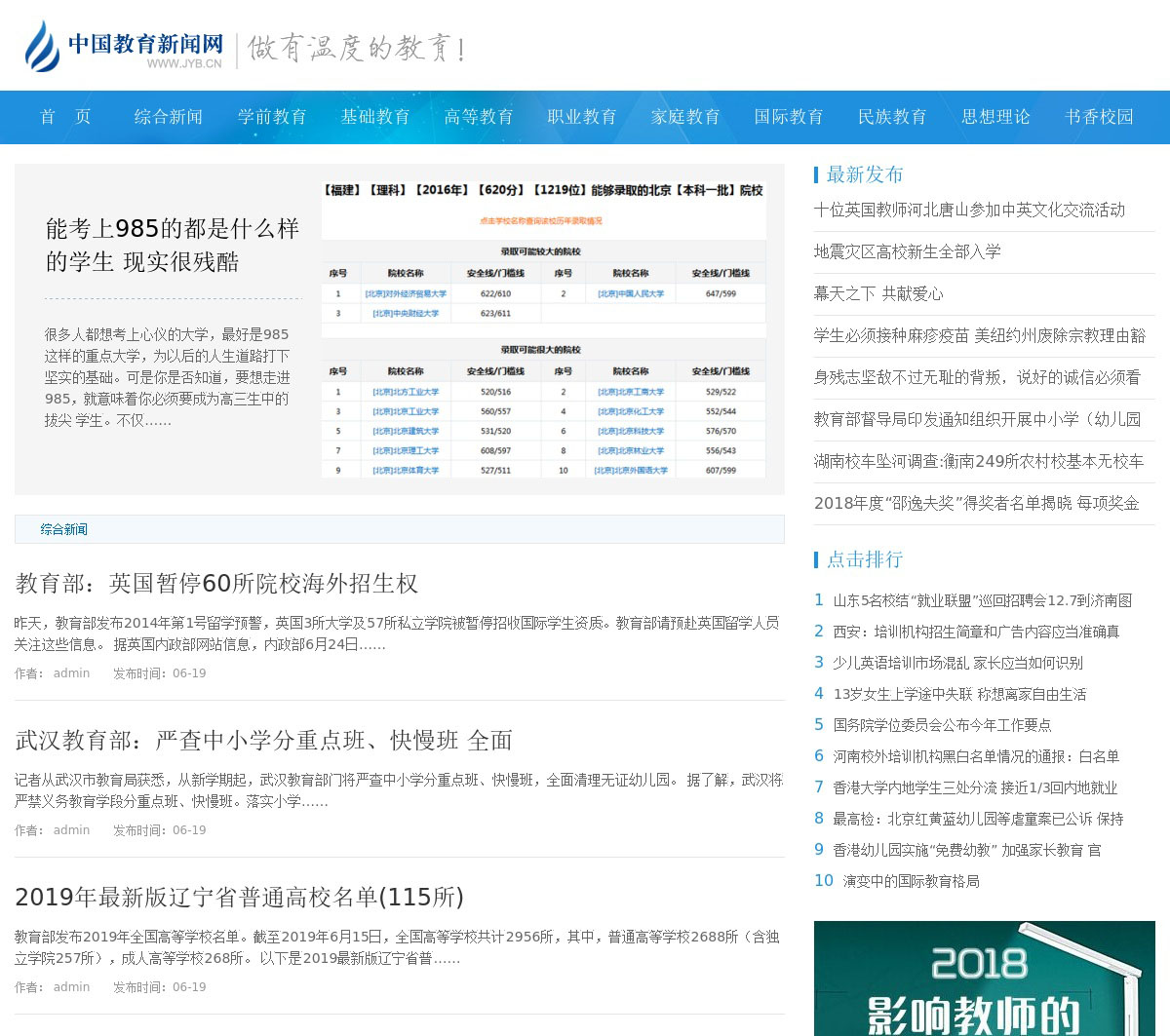Open the 学前教育 navigation section

point(272,117)
